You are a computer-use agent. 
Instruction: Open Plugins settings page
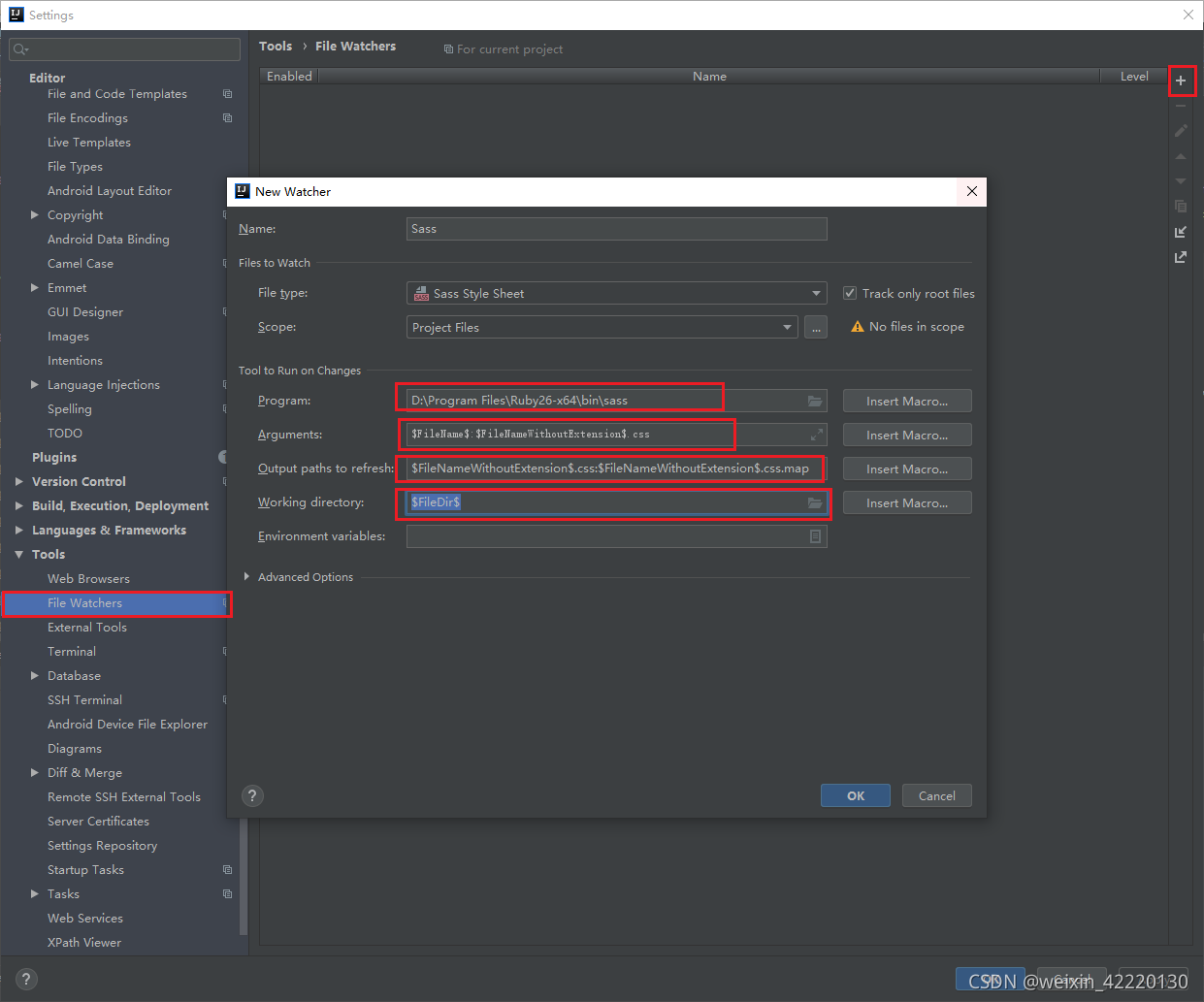[x=54, y=458]
